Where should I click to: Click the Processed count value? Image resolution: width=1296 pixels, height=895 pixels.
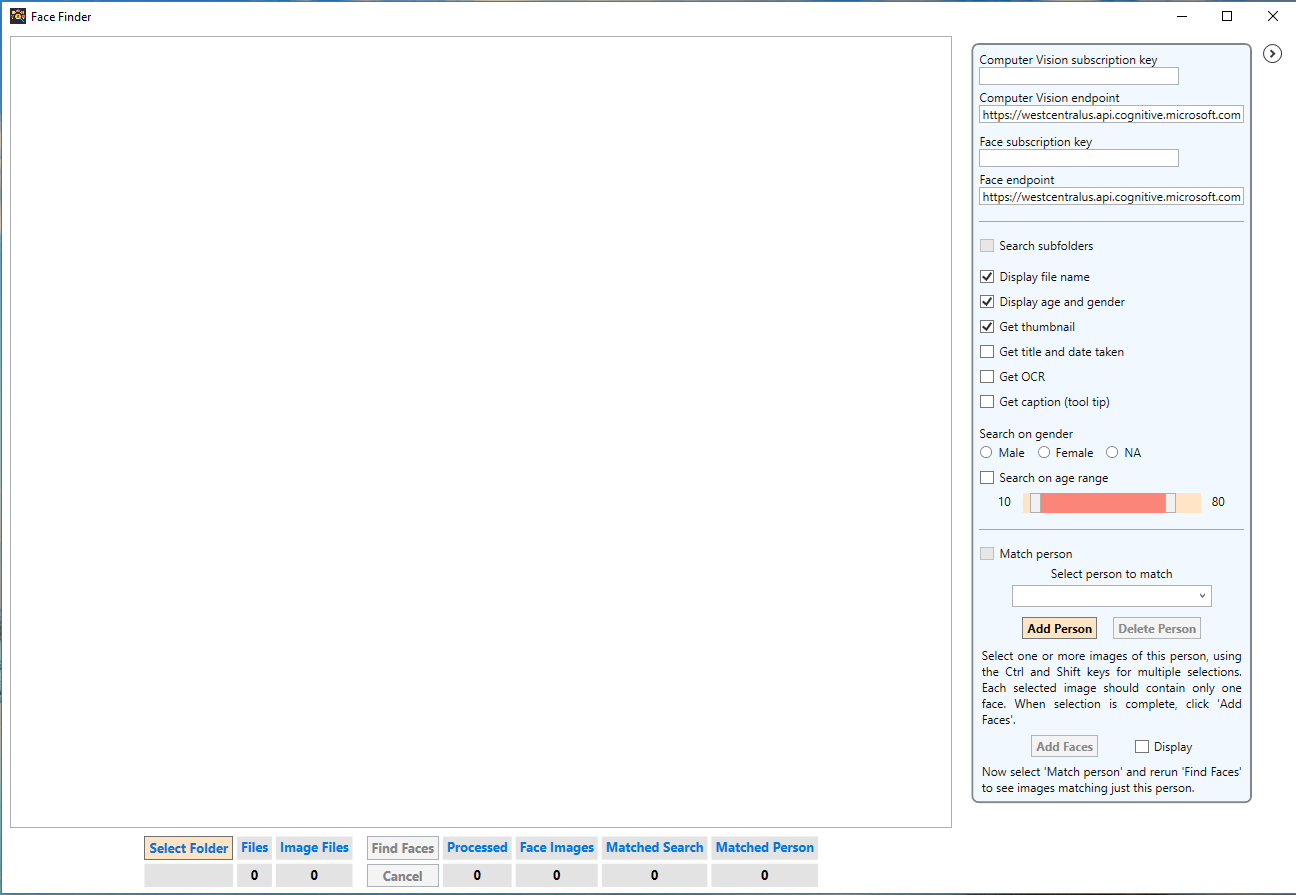click(x=477, y=875)
